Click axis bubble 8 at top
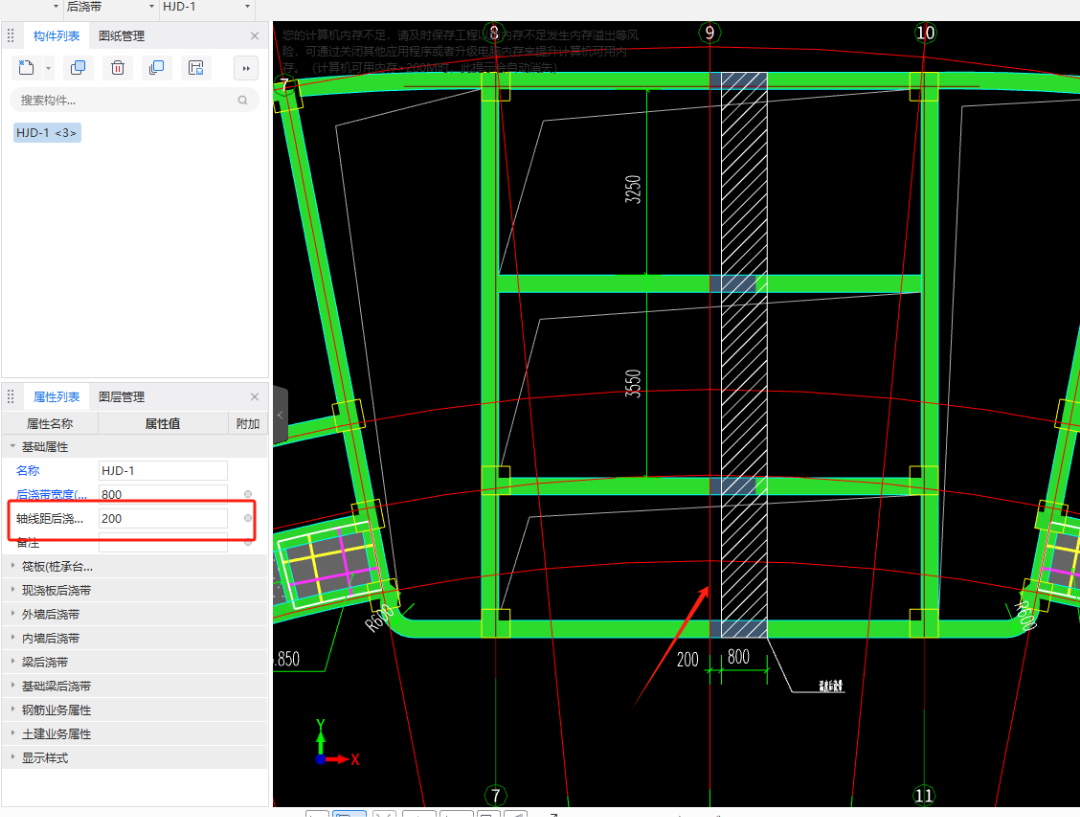Image resolution: width=1080 pixels, height=817 pixels. (x=494, y=32)
